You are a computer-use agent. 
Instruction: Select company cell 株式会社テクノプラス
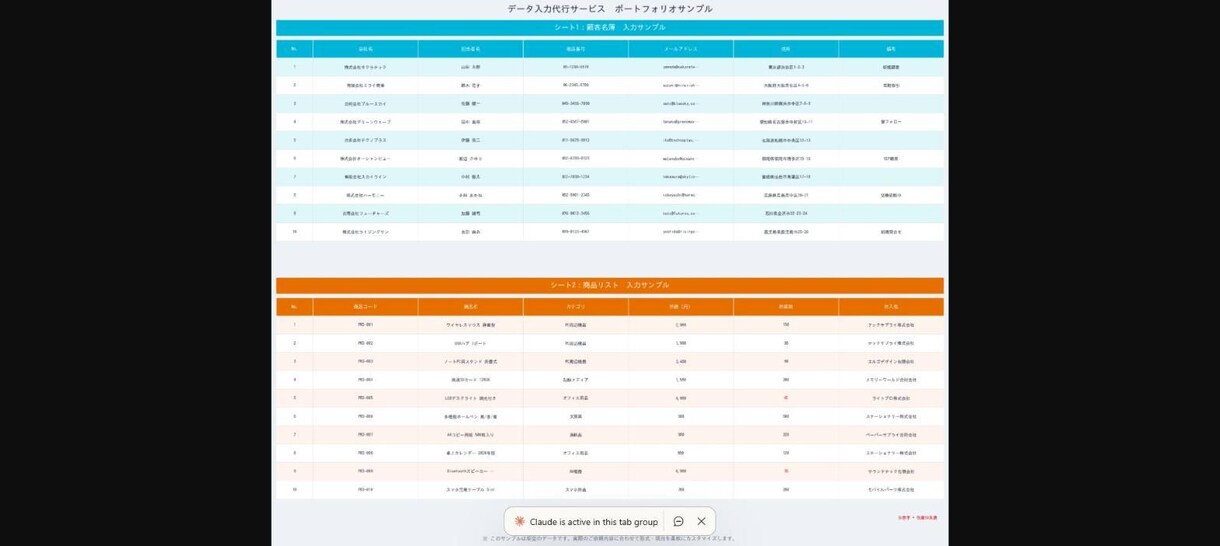pos(365,140)
